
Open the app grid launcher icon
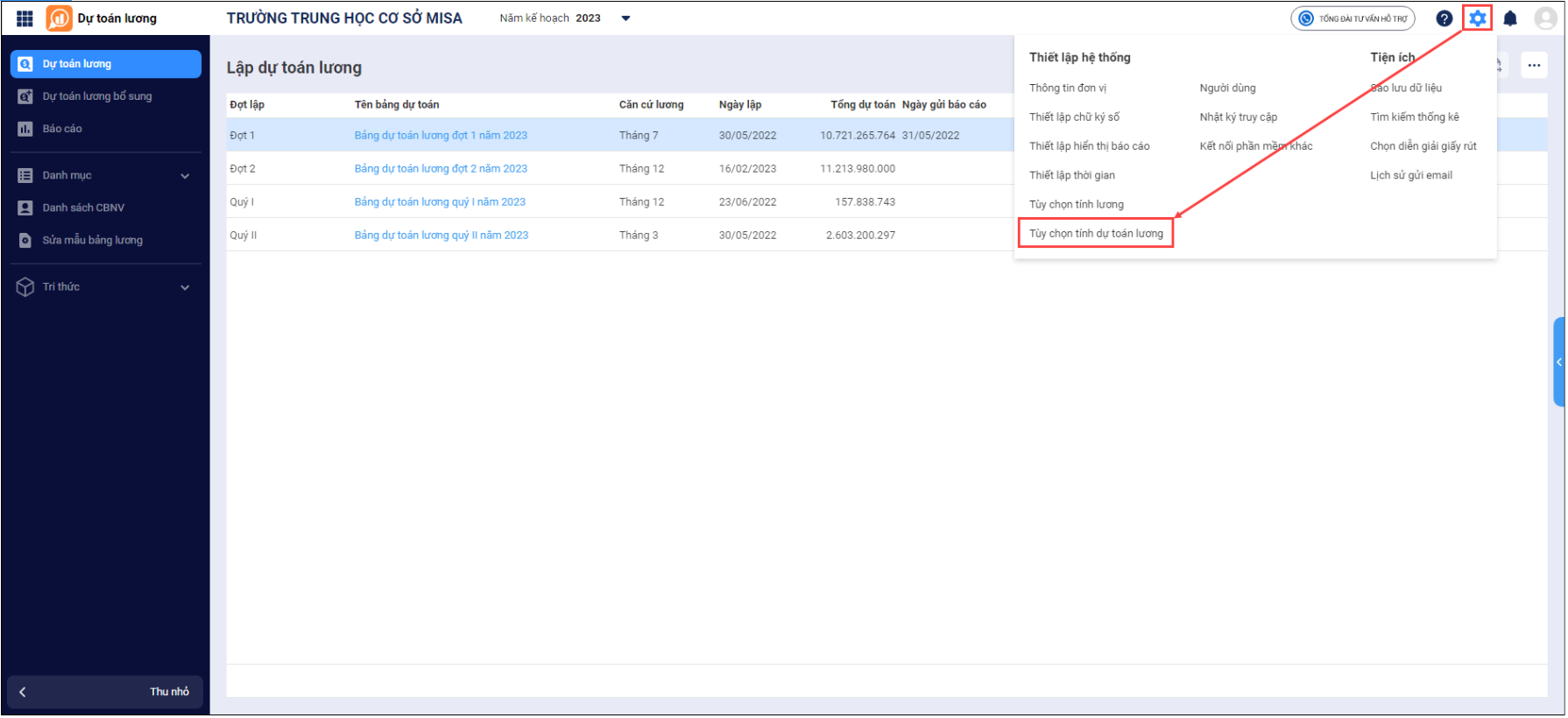point(25,18)
